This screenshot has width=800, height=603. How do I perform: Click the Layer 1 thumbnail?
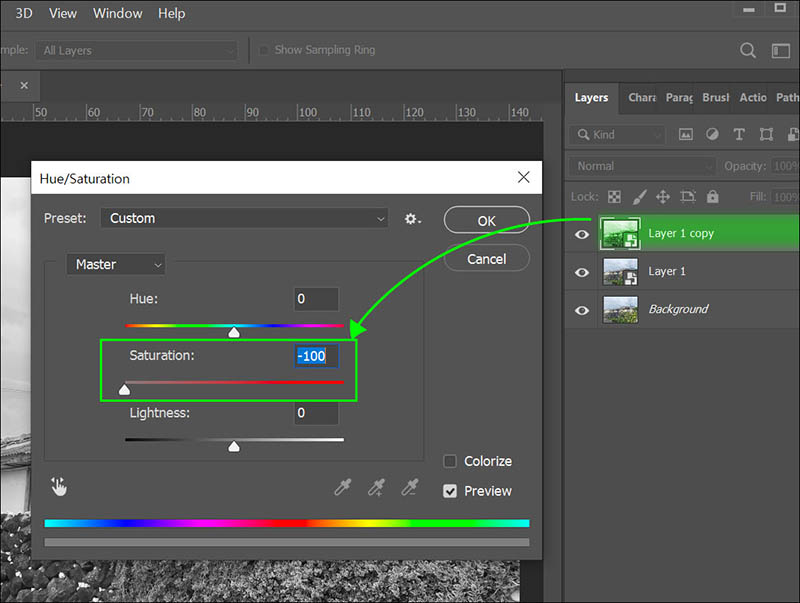[620, 271]
